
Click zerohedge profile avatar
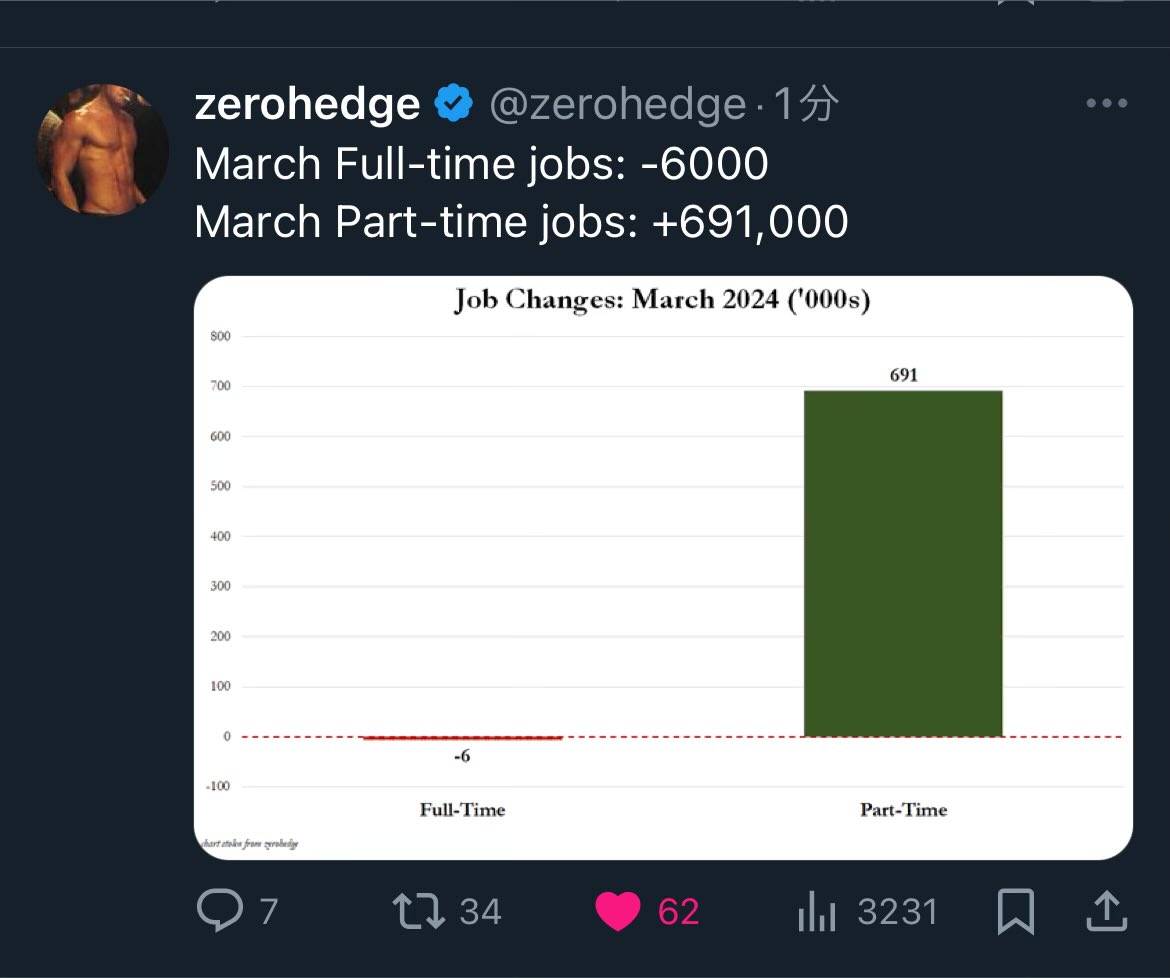coord(103,150)
